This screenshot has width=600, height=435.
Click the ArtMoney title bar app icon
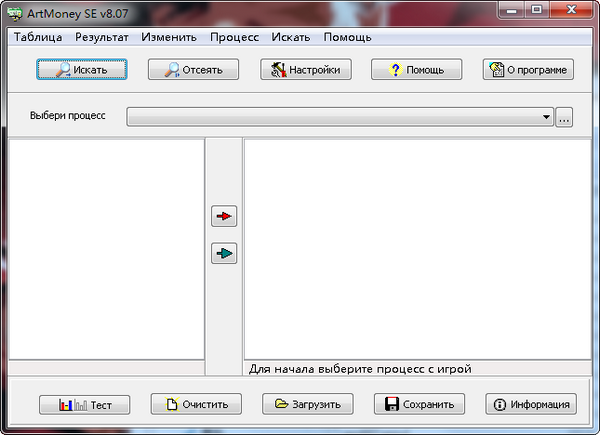[15, 14]
